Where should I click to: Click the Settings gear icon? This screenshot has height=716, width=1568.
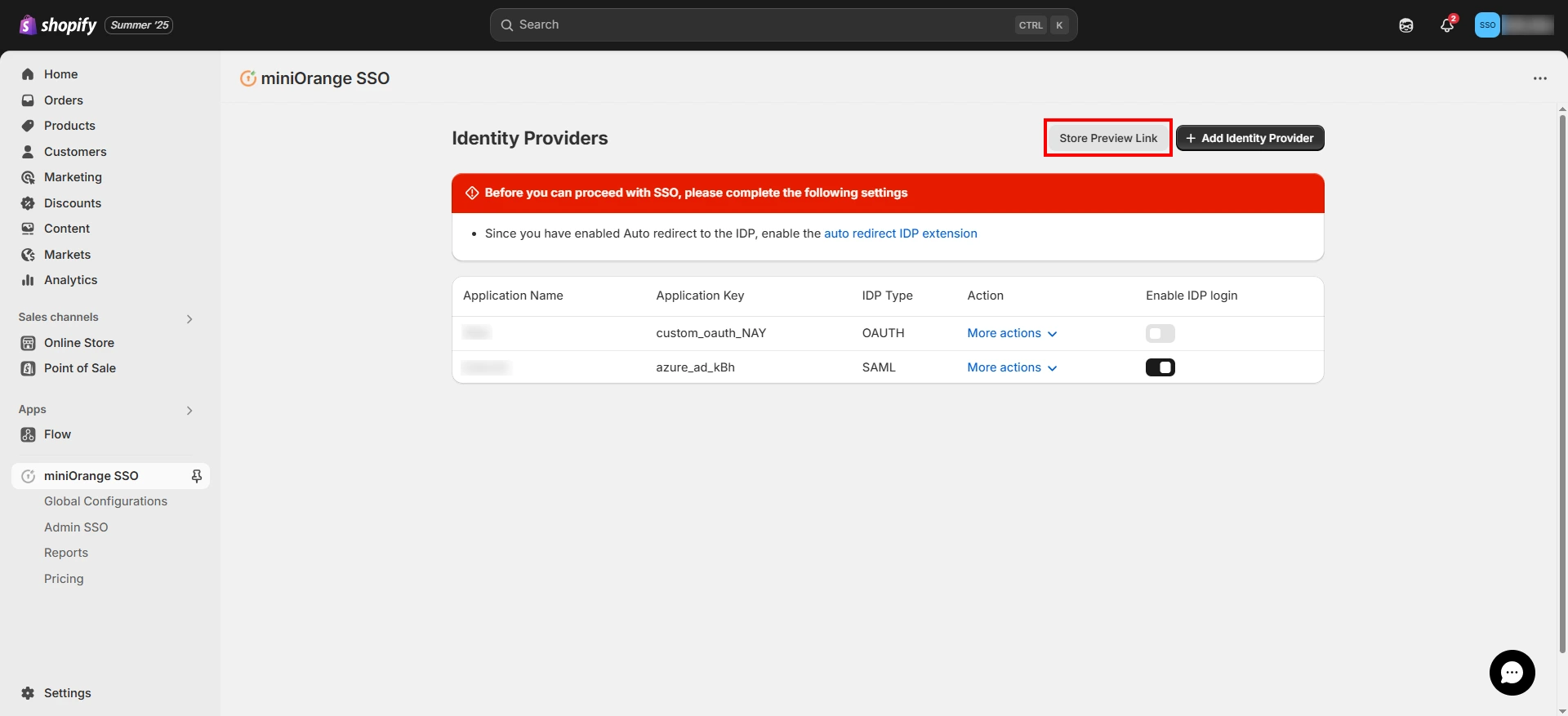click(28, 693)
